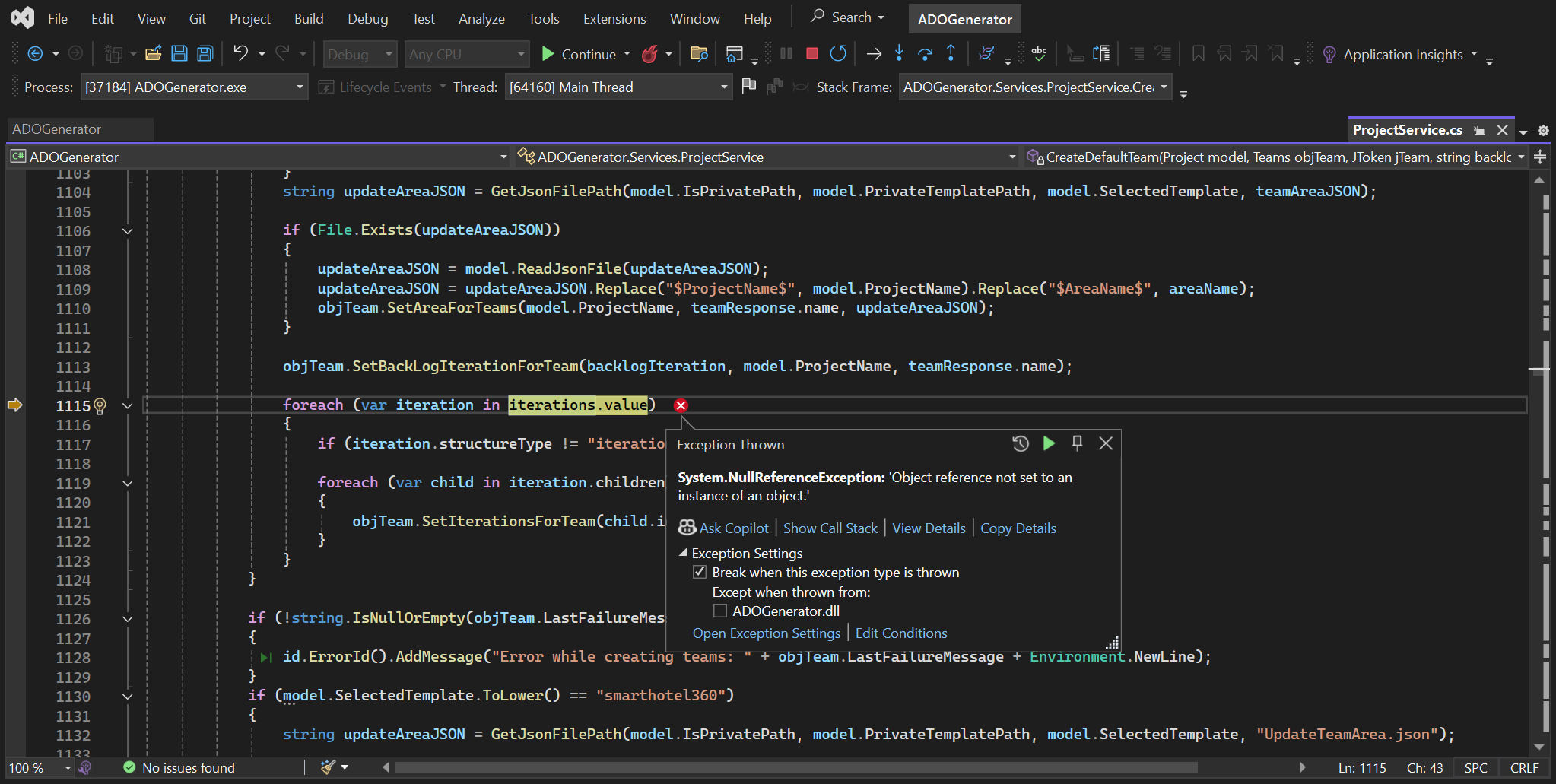Click the Hot Reload flame icon

tap(649, 54)
